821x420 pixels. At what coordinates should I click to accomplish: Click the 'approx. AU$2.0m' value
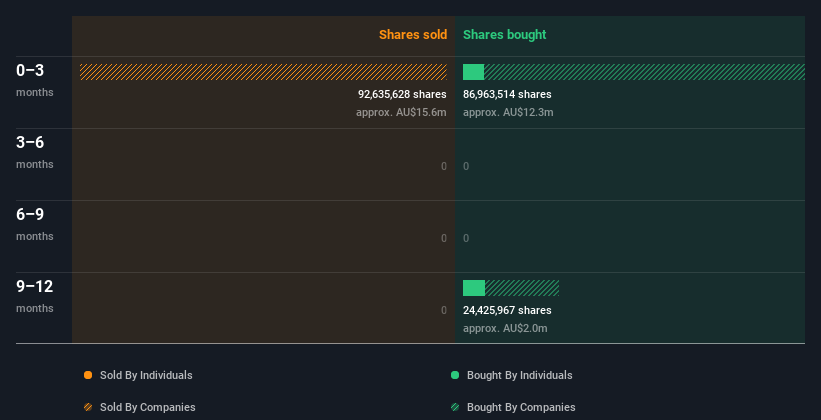[505, 328]
